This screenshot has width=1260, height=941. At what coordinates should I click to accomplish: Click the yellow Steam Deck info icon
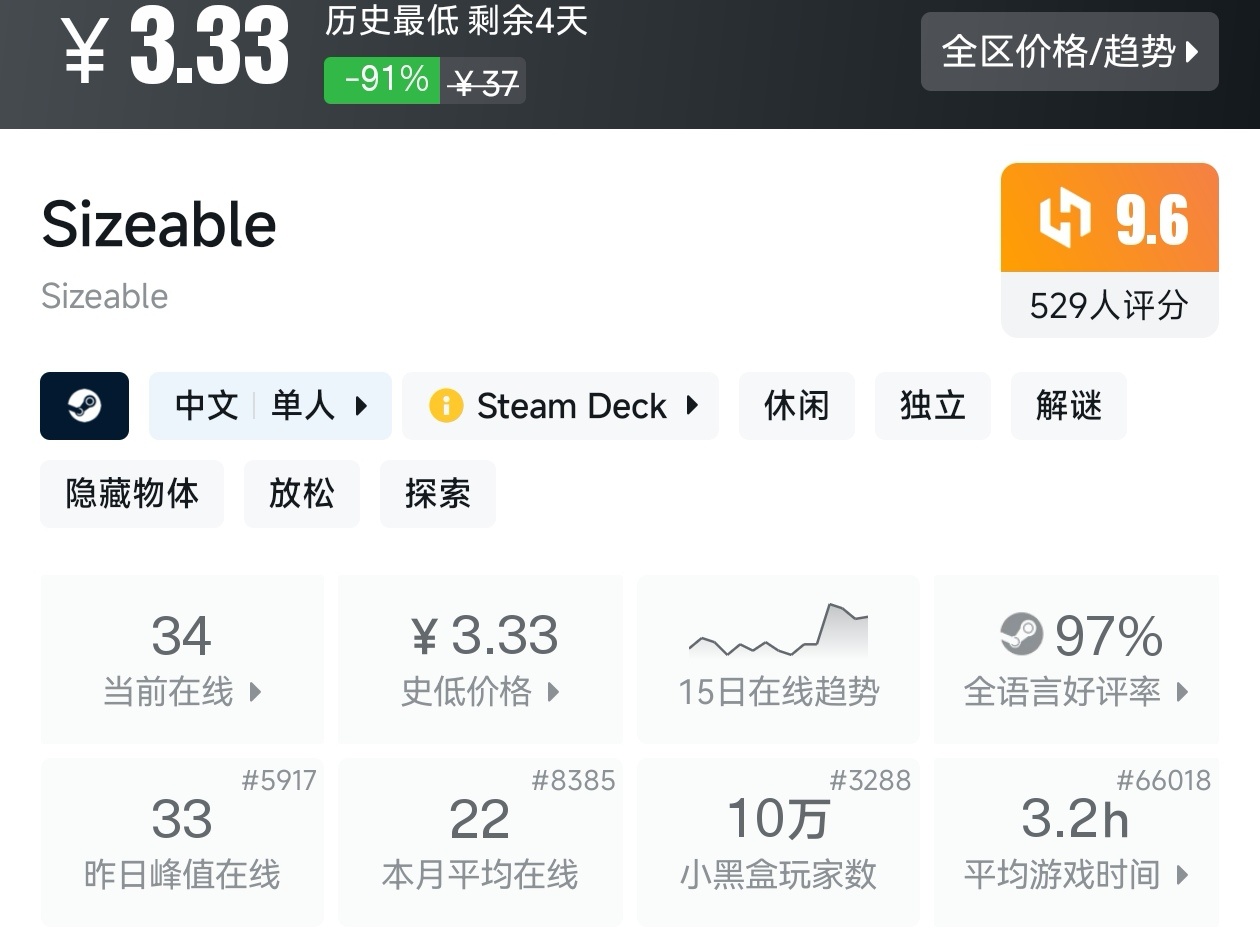point(446,406)
